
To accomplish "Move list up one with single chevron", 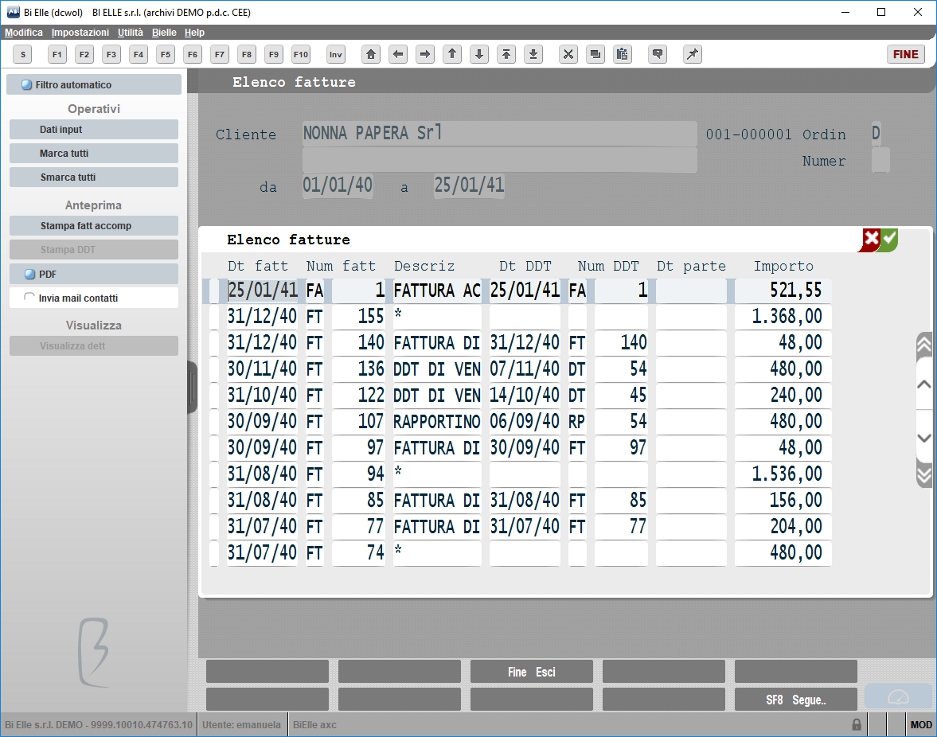I will [924, 384].
